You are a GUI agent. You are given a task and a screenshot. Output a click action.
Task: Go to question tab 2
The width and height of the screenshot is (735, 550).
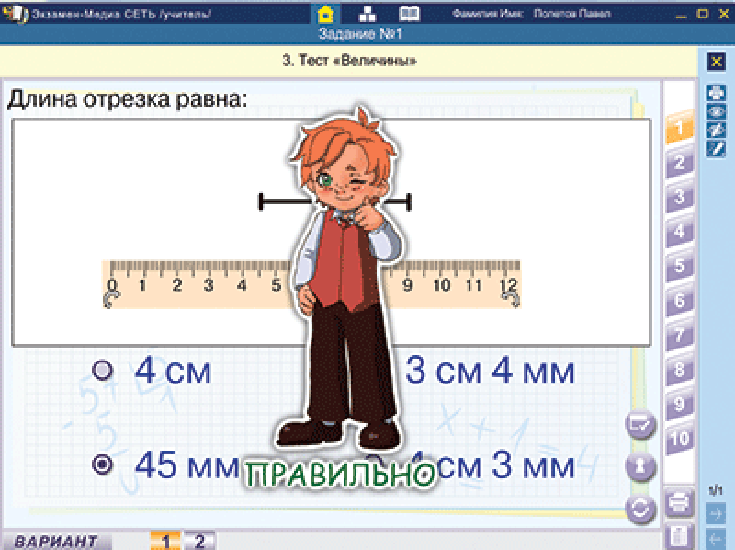point(679,163)
